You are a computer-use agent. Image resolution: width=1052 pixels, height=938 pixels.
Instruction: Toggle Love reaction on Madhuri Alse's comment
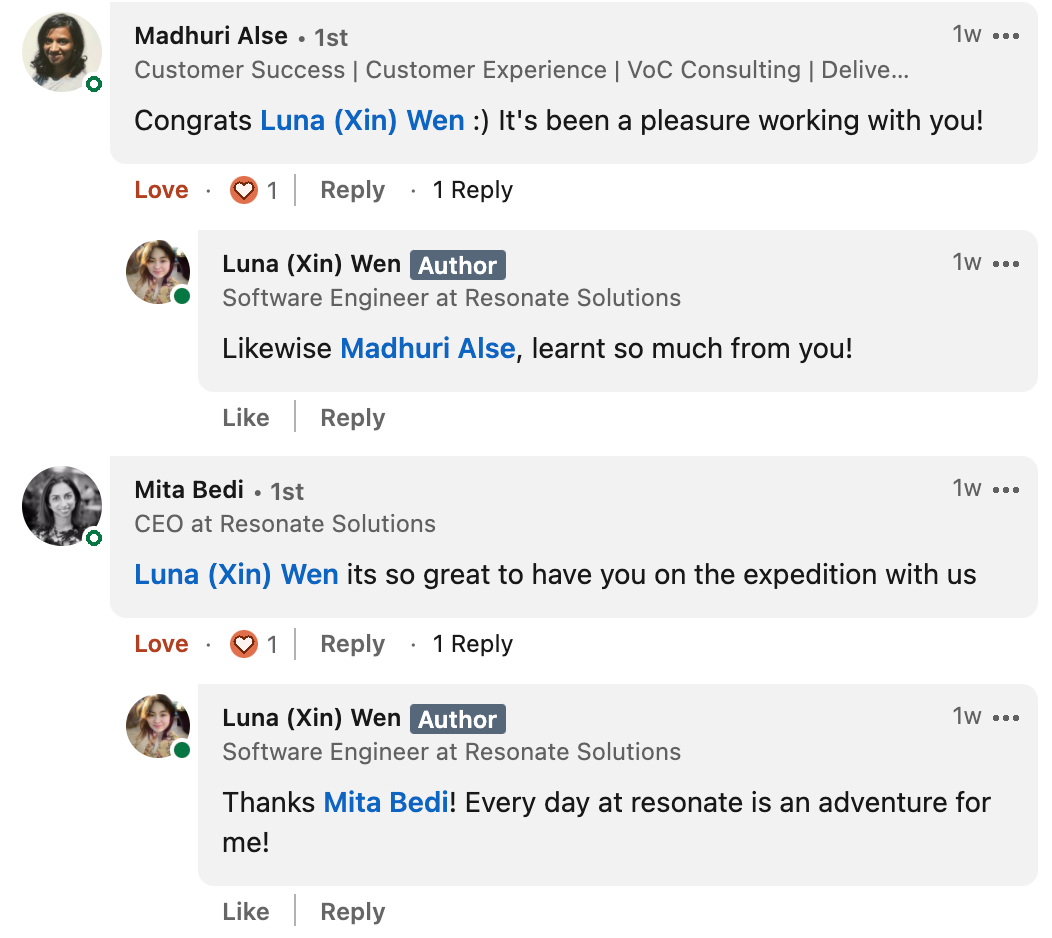pyautogui.click(x=161, y=190)
